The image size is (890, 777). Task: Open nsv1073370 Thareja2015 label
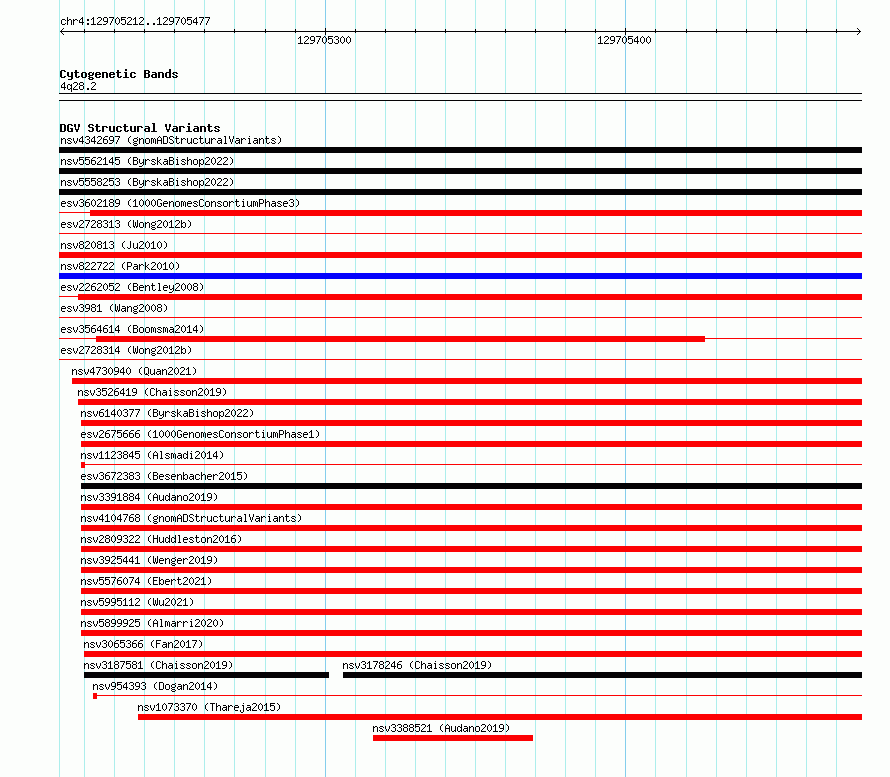click(209, 707)
